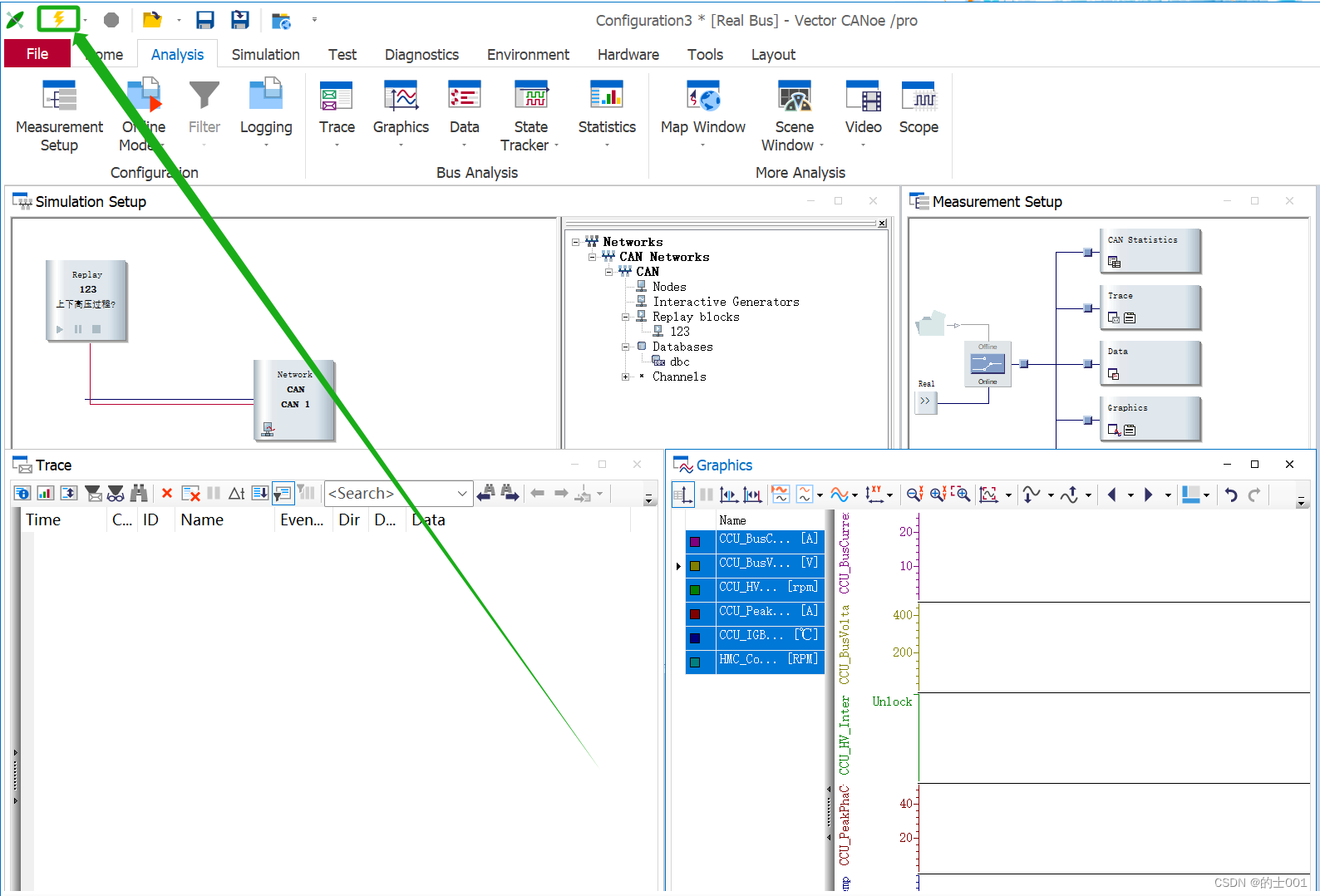The width and height of the screenshot is (1320, 896).
Task: Click the teal swatch for HMC_Co signal
Action: pos(695,662)
